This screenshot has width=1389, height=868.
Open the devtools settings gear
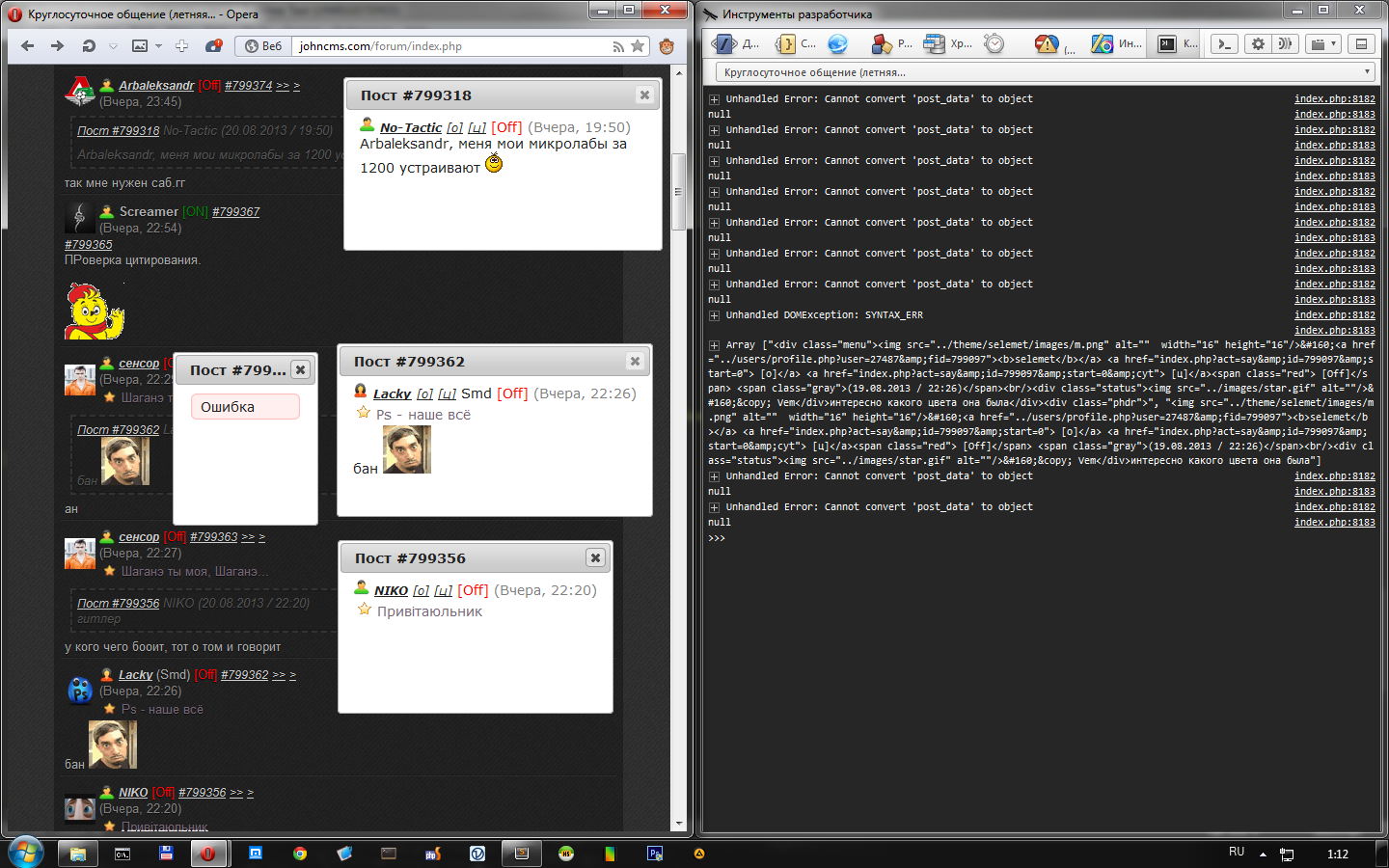point(1258,43)
